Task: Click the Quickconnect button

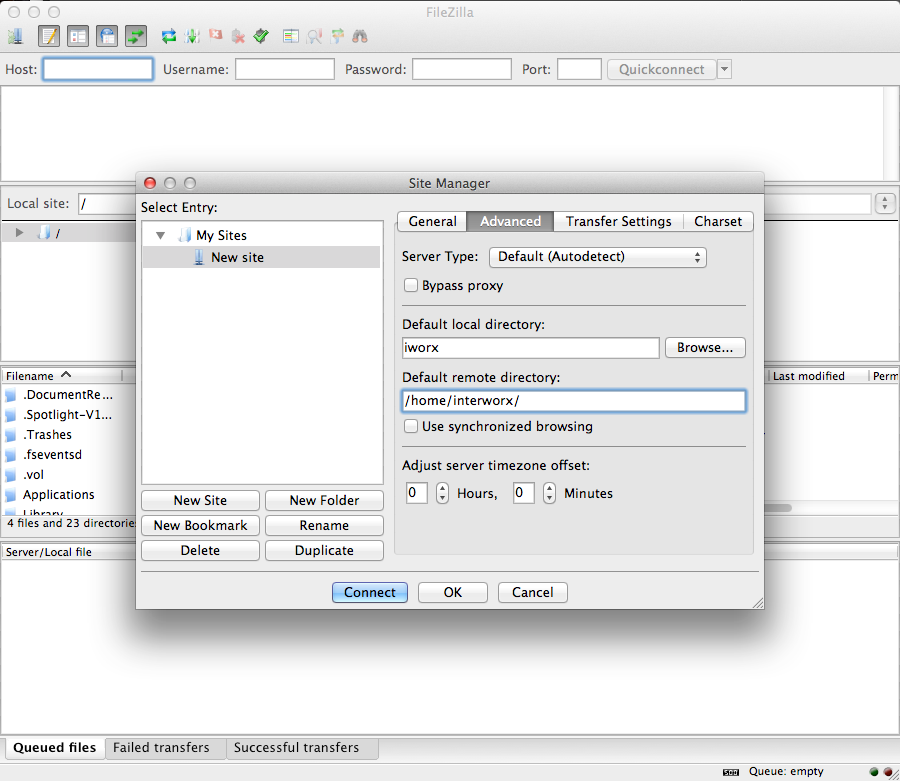Action: (x=661, y=69)
